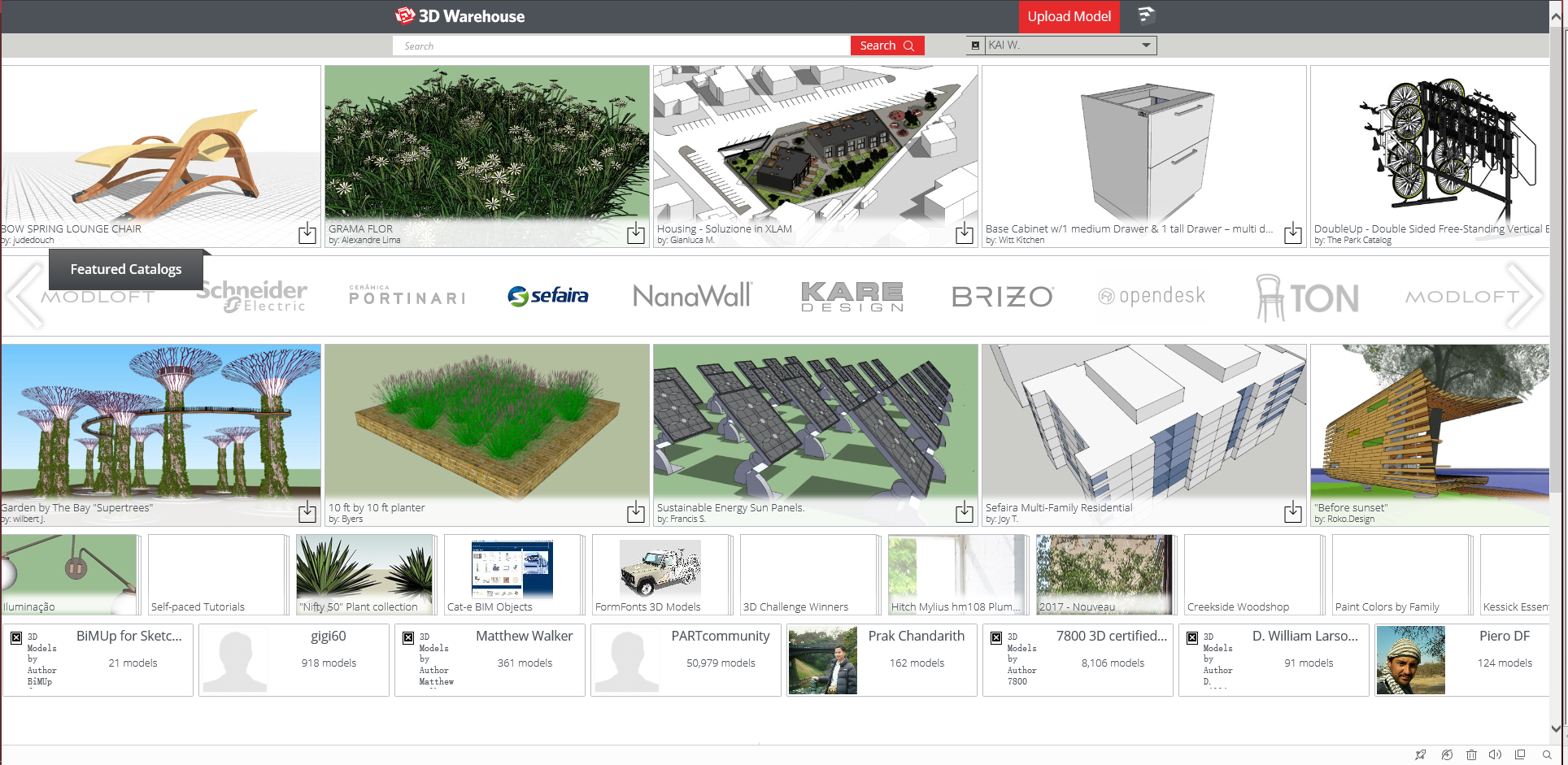Viewport: 1568px width, 765px height.
Task: Open the 3D Challenge Winners collection
Action: pos(808,575)
